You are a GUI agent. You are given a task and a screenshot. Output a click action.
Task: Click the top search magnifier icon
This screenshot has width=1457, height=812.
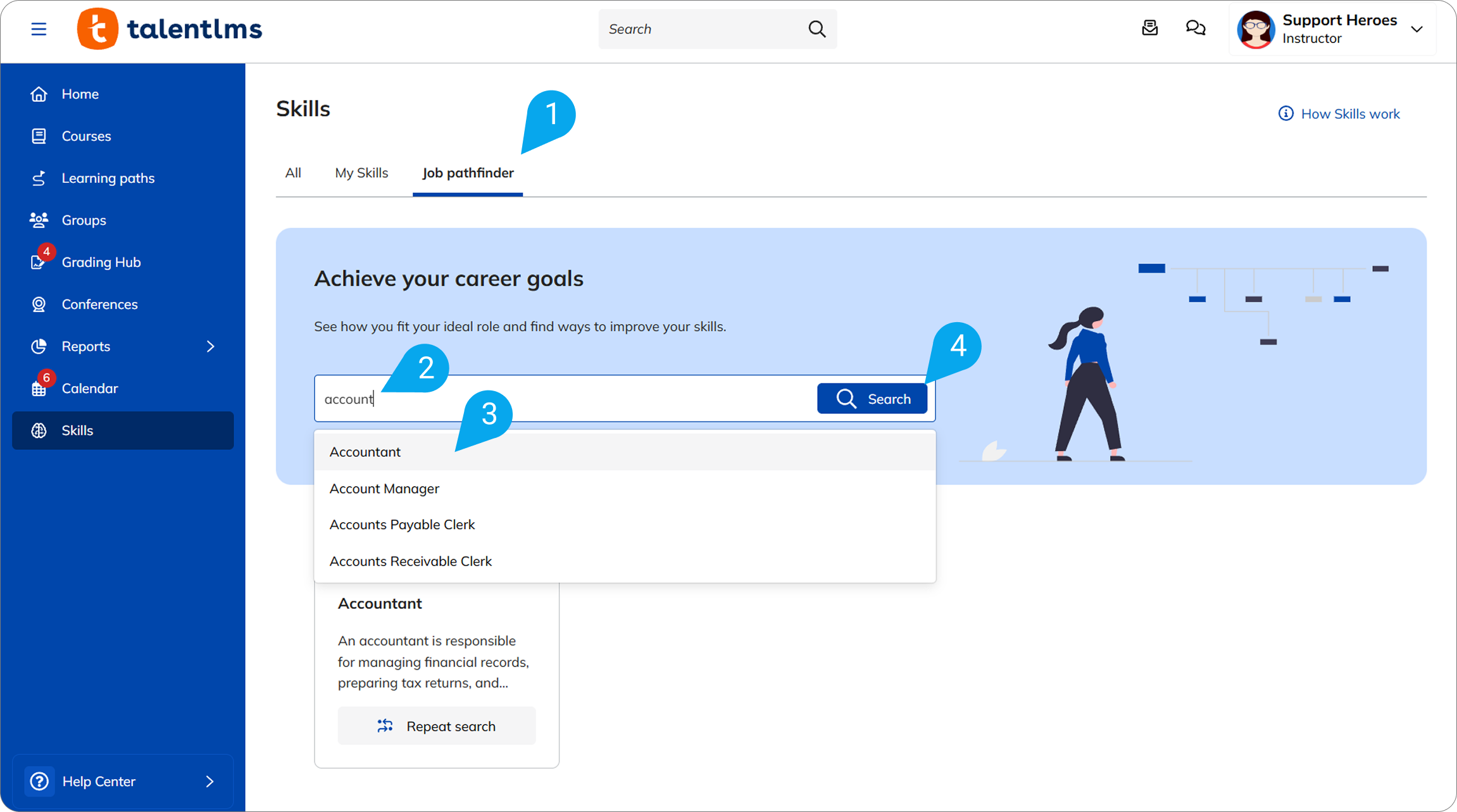tap(816, 29)
